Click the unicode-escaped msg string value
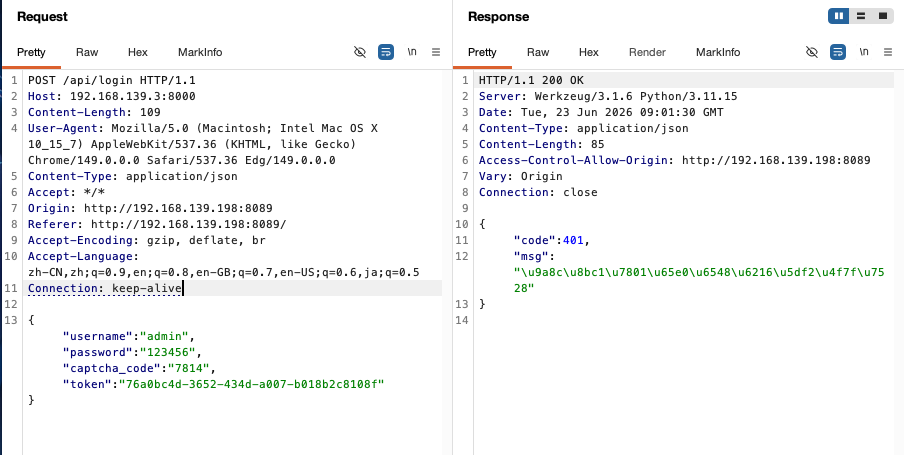904x455 pixels. tap(699, 280)
